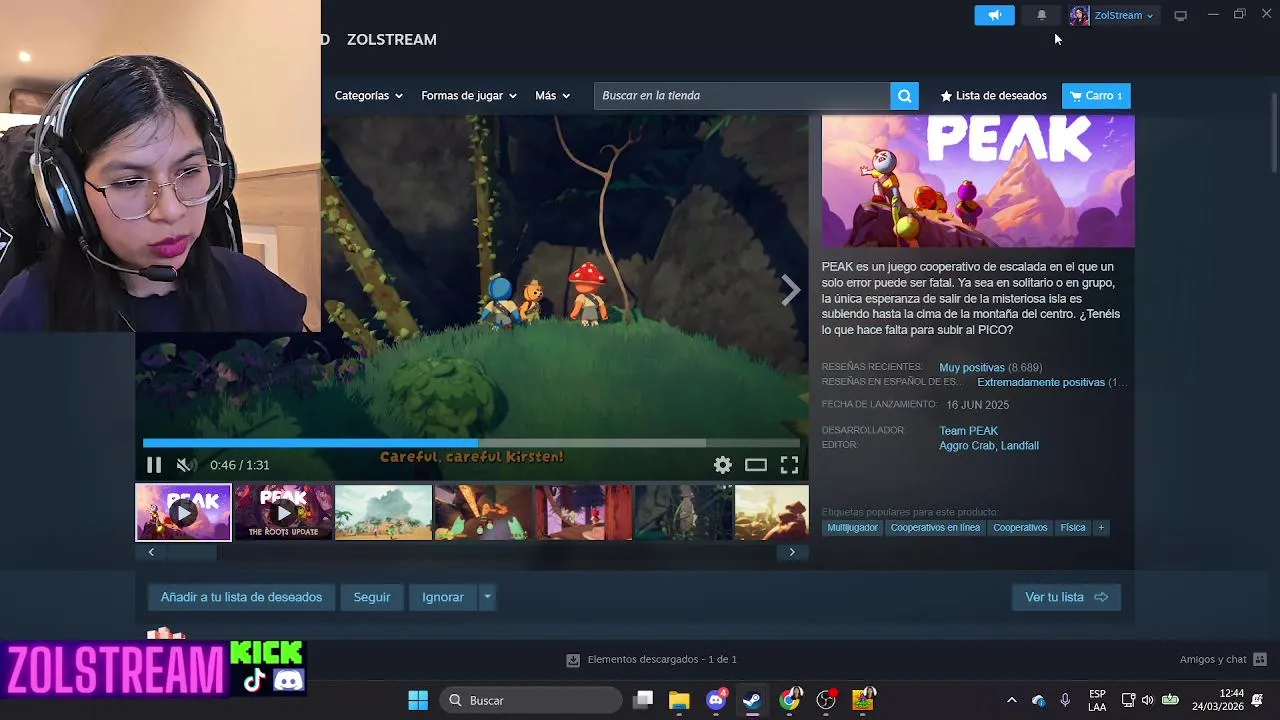
Task: Unmute the trailer audio
Action: tap(184, 464)
